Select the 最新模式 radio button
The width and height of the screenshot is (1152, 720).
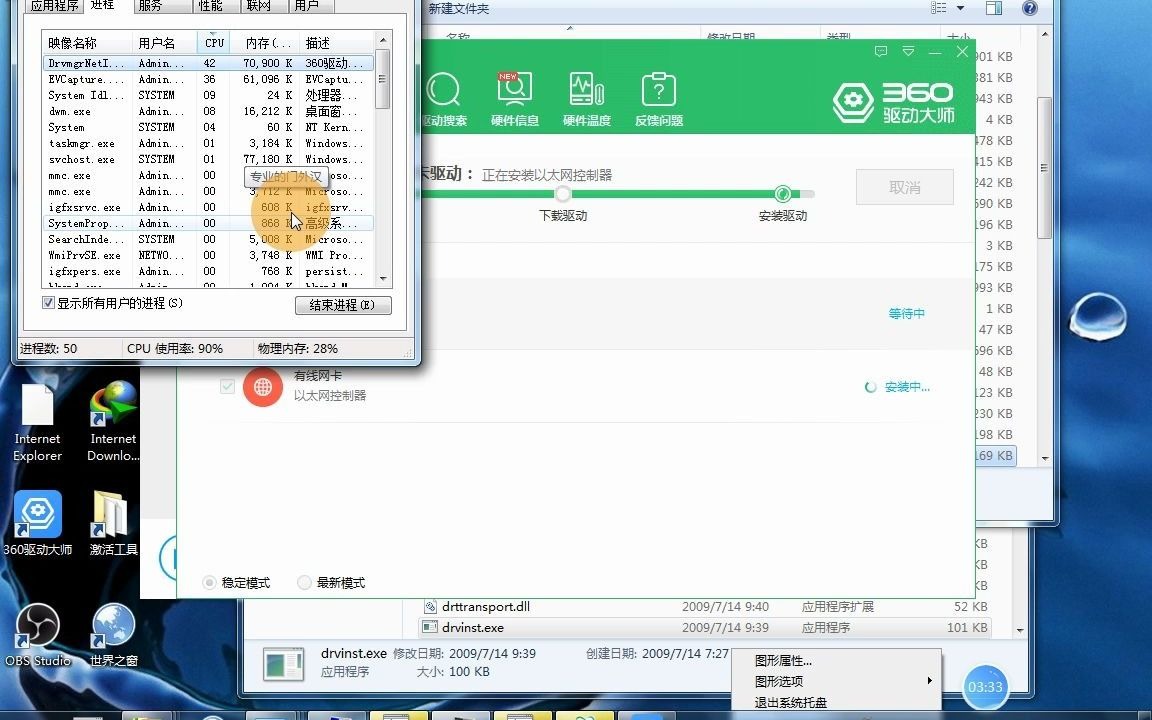click(303, 582)
